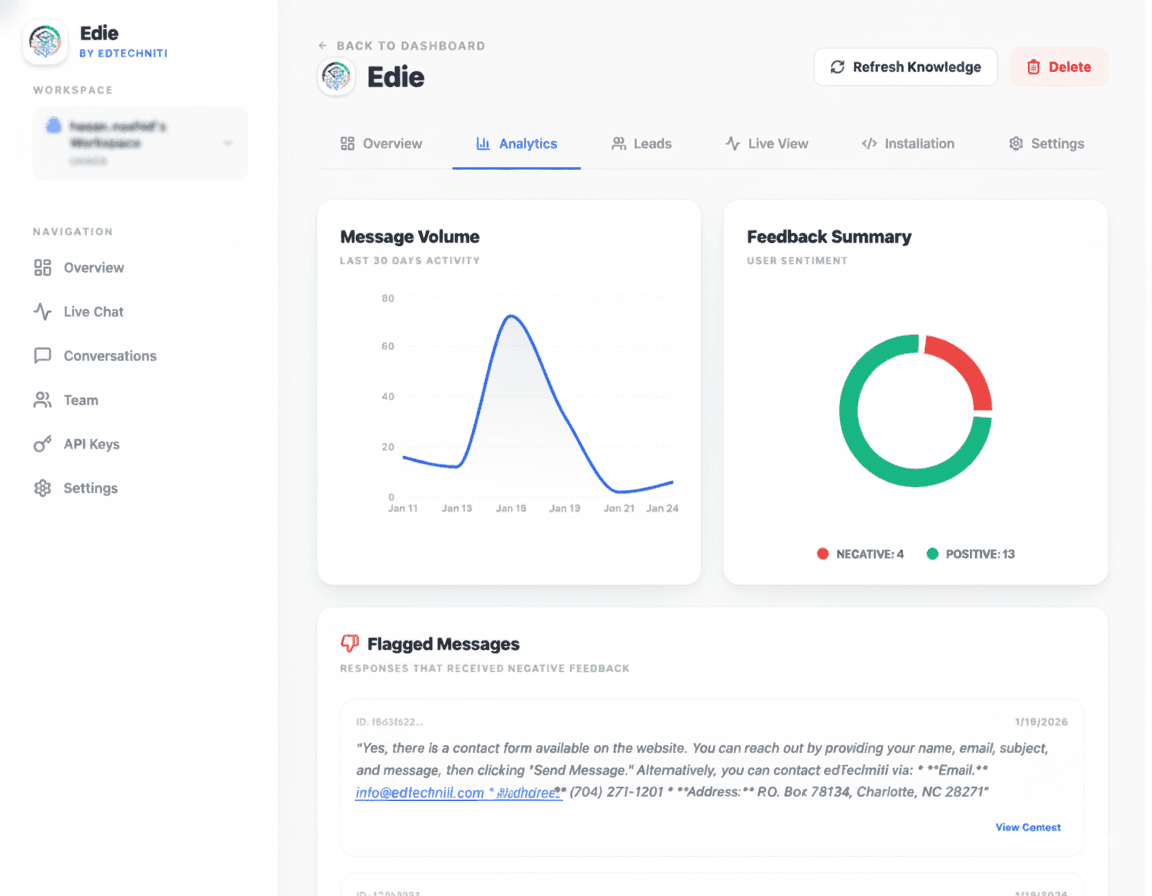
Task: Select the Team icon in navigation
Action: (x=40, y=399)
